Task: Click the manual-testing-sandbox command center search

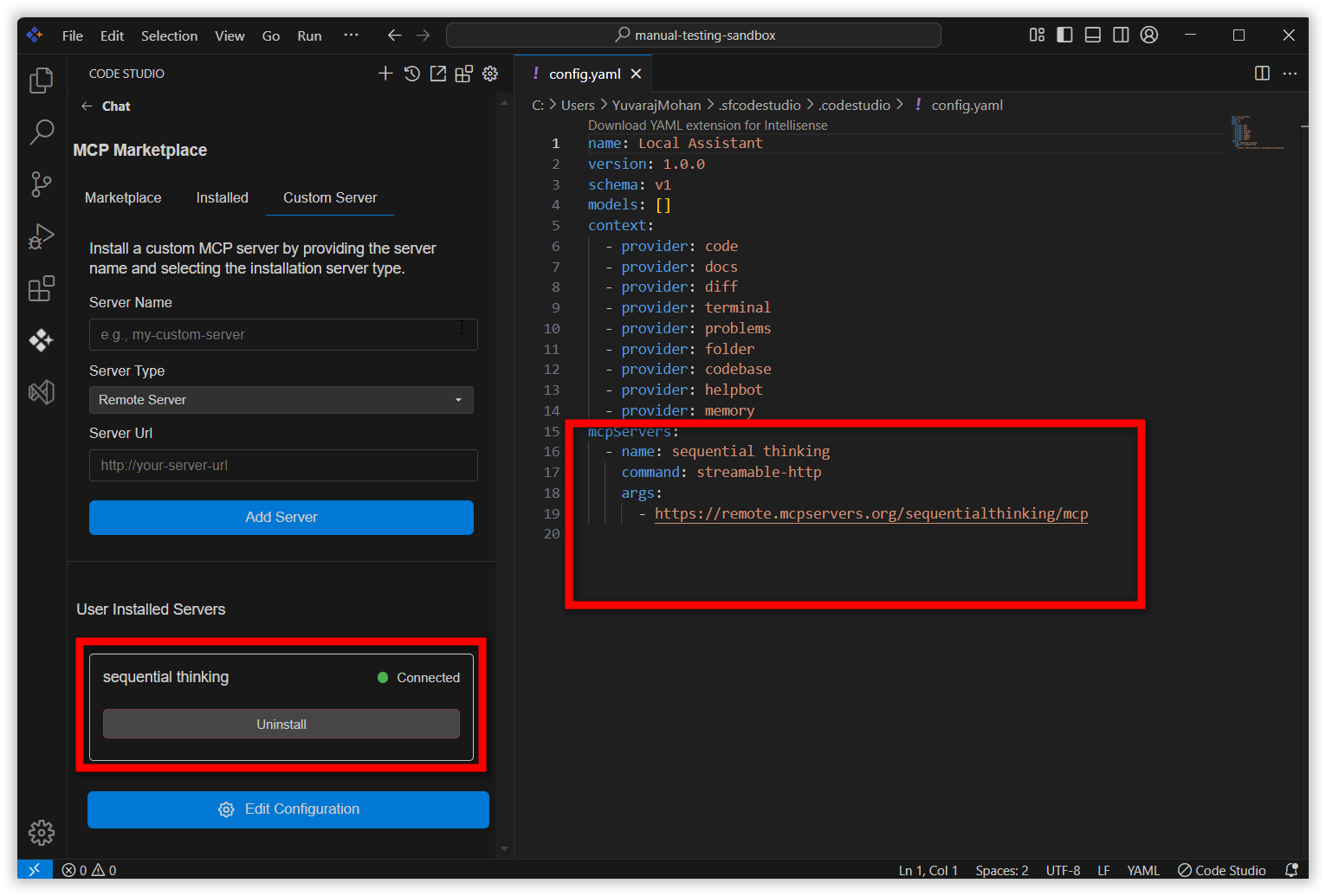Action: (694, 35)
